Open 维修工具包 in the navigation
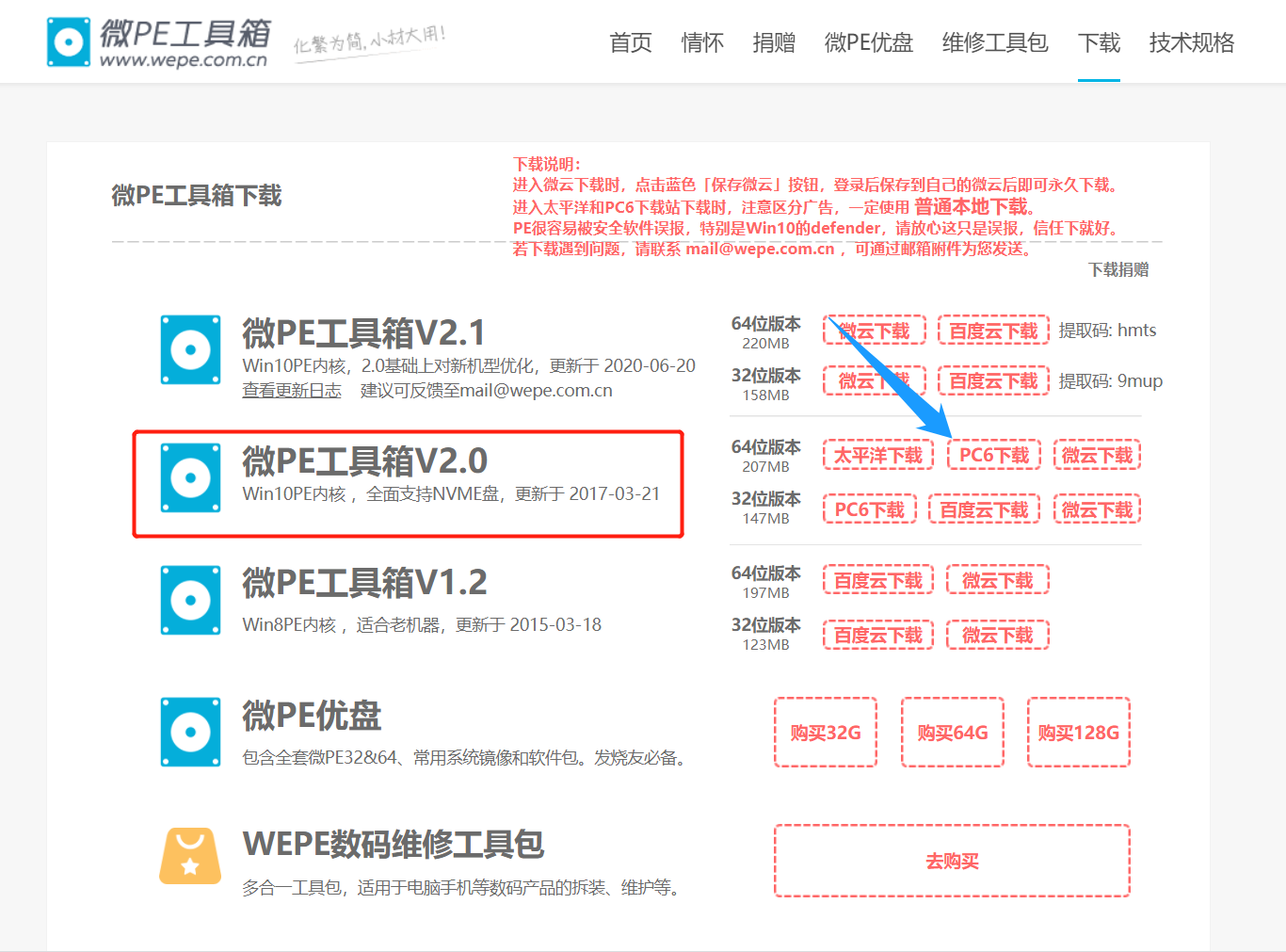1286x952 pixels. point(995,42)
